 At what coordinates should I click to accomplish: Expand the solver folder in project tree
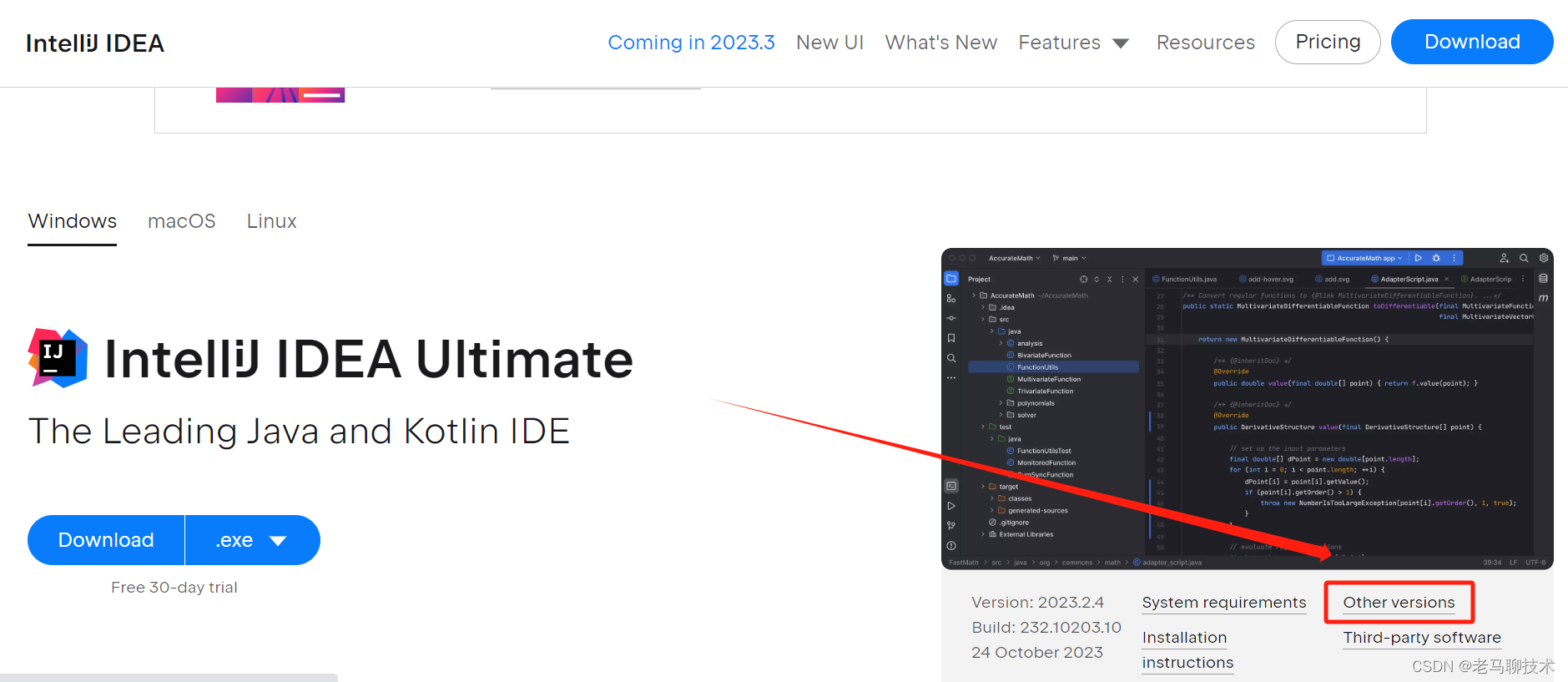point(1001,415)
